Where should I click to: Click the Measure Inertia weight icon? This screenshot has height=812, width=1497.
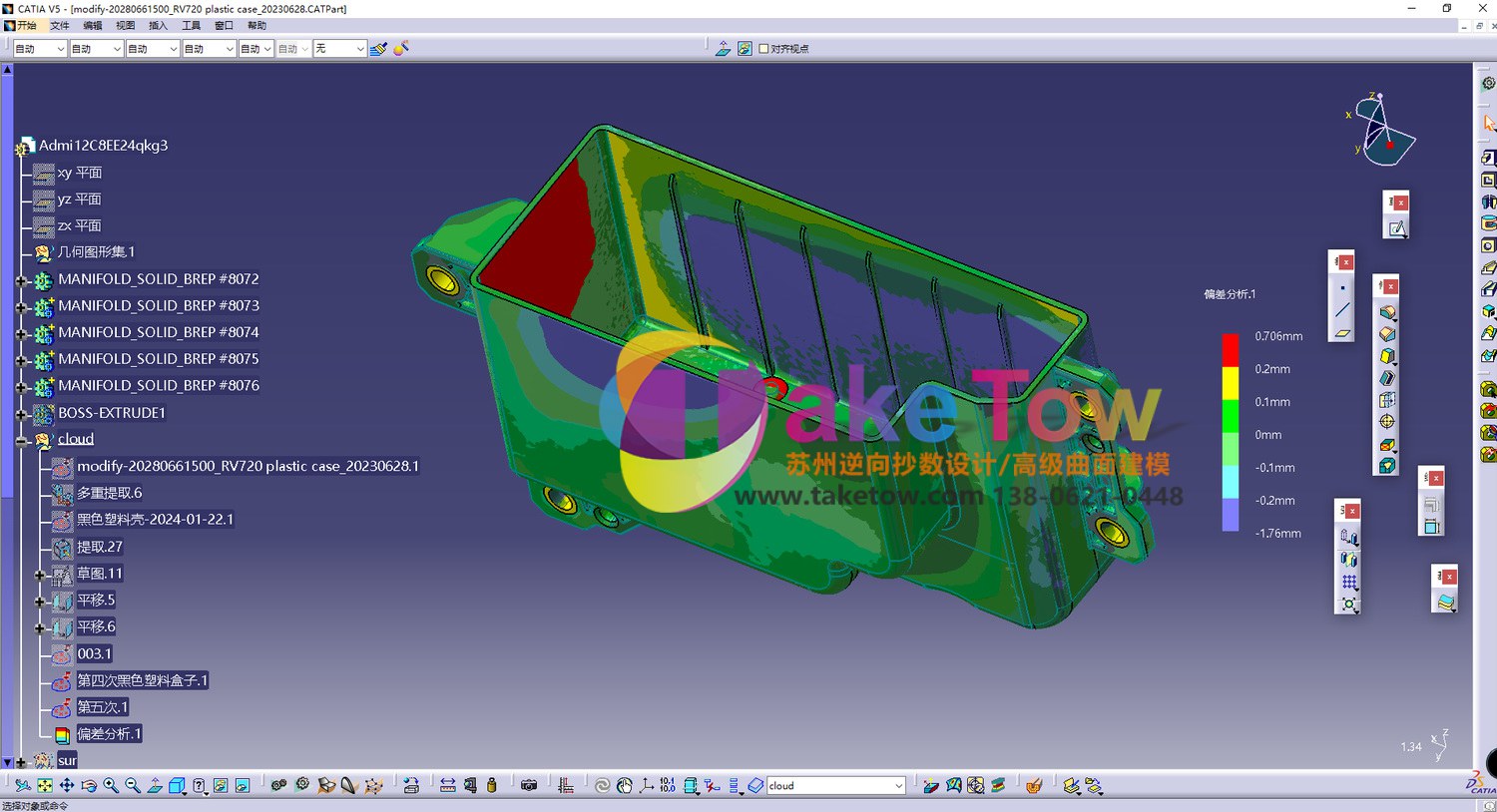tap(492, 786)
